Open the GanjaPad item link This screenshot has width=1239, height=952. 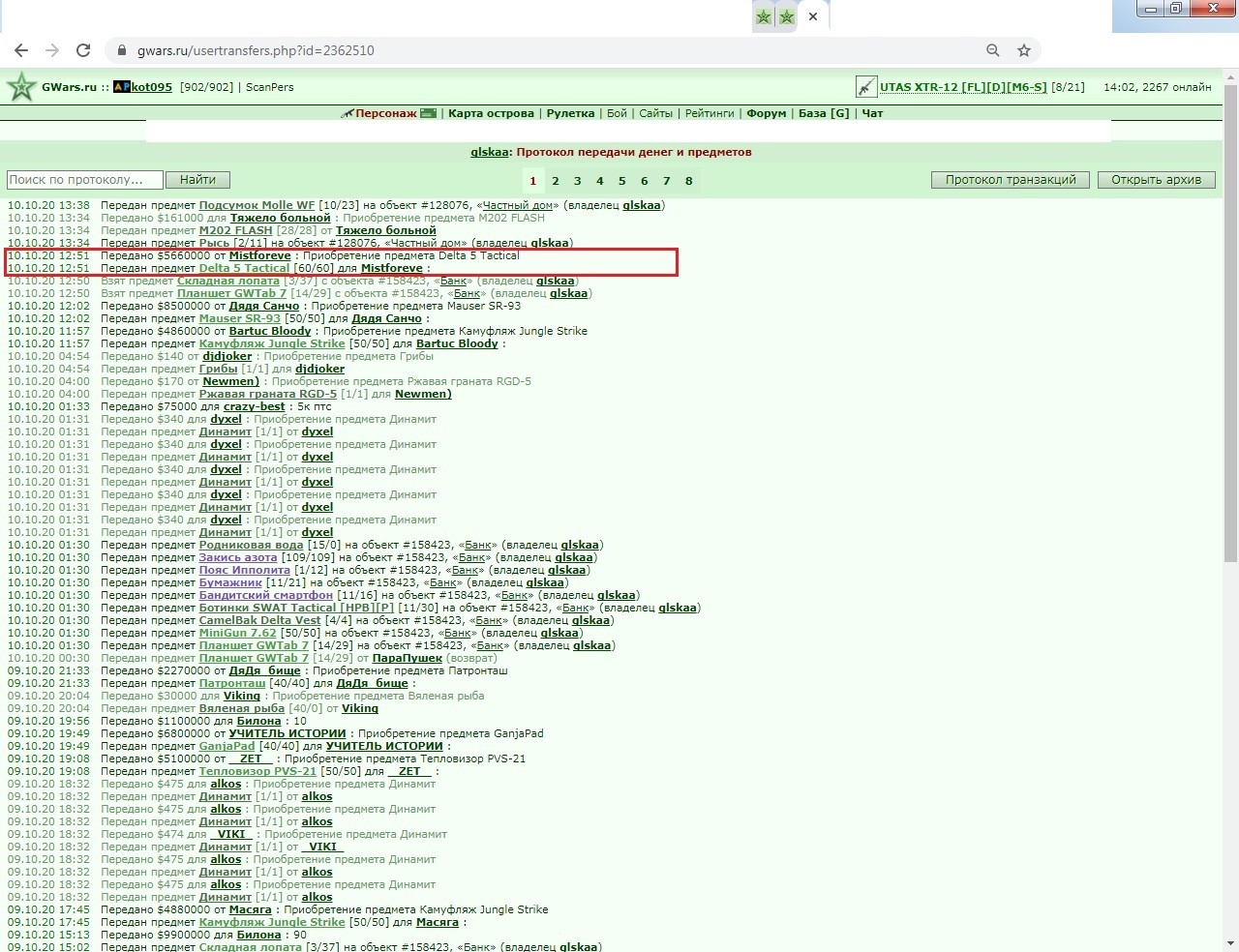(227, 746)
